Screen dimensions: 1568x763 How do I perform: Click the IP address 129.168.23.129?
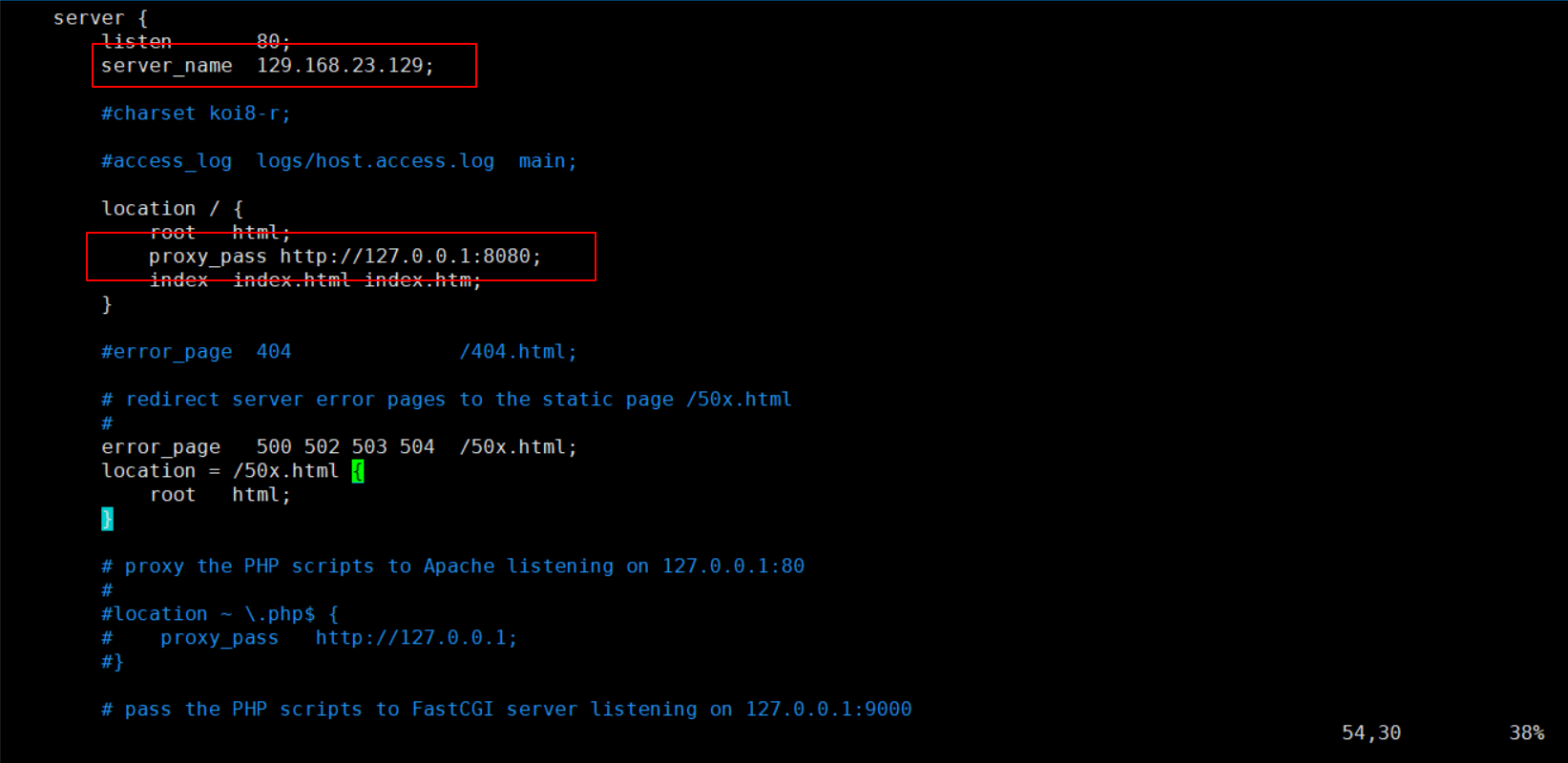340,66
